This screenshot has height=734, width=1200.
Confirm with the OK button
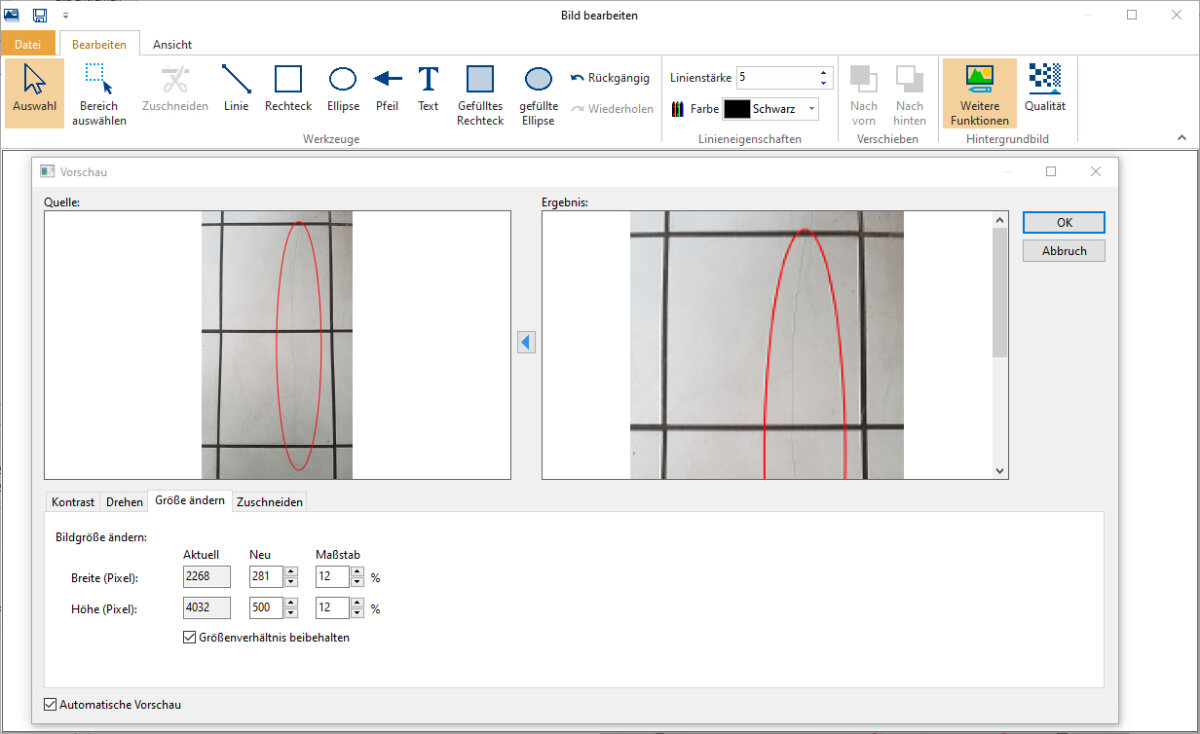1064,223
